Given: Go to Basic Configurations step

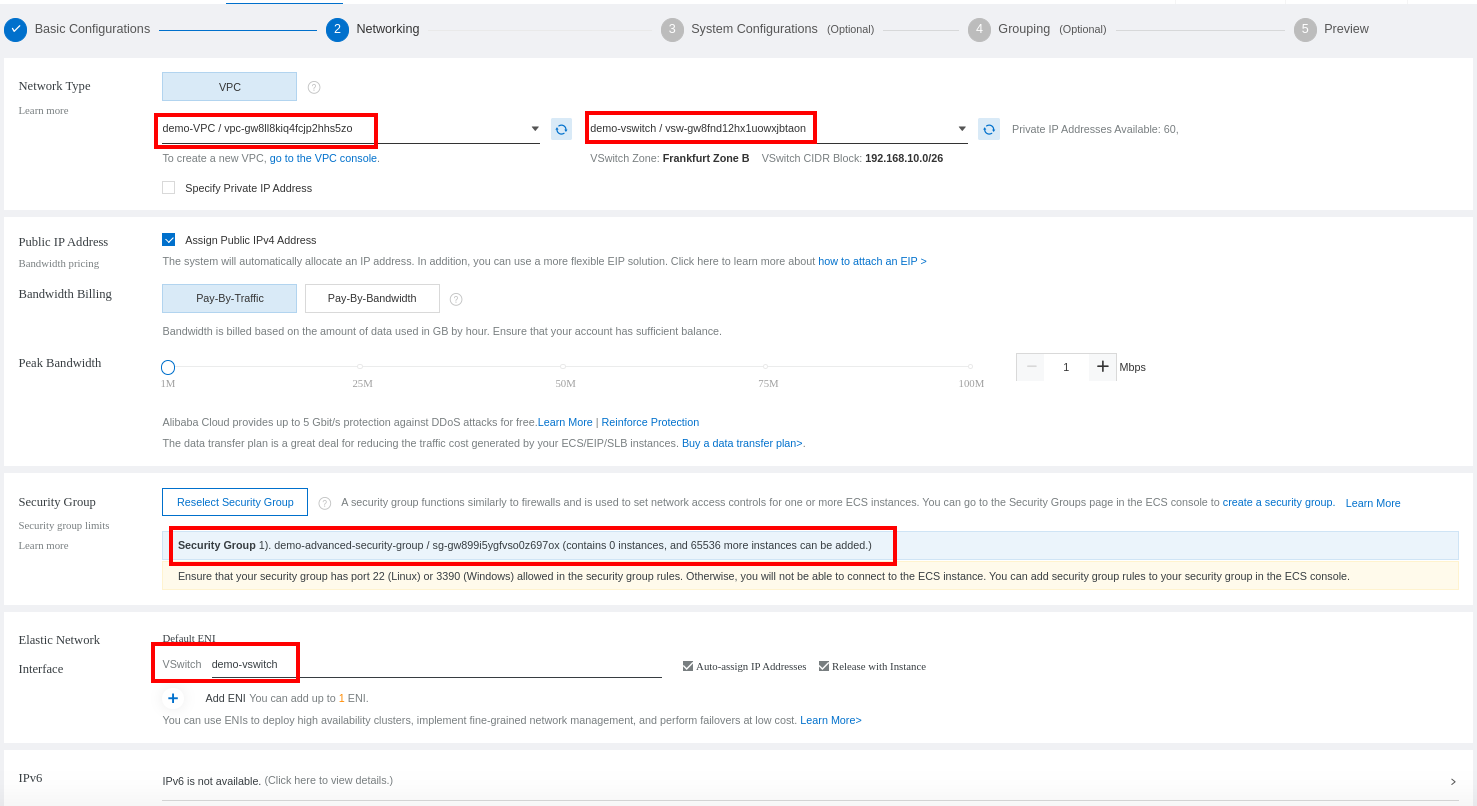Looking at the screenshot, I should tap(92, 29).
